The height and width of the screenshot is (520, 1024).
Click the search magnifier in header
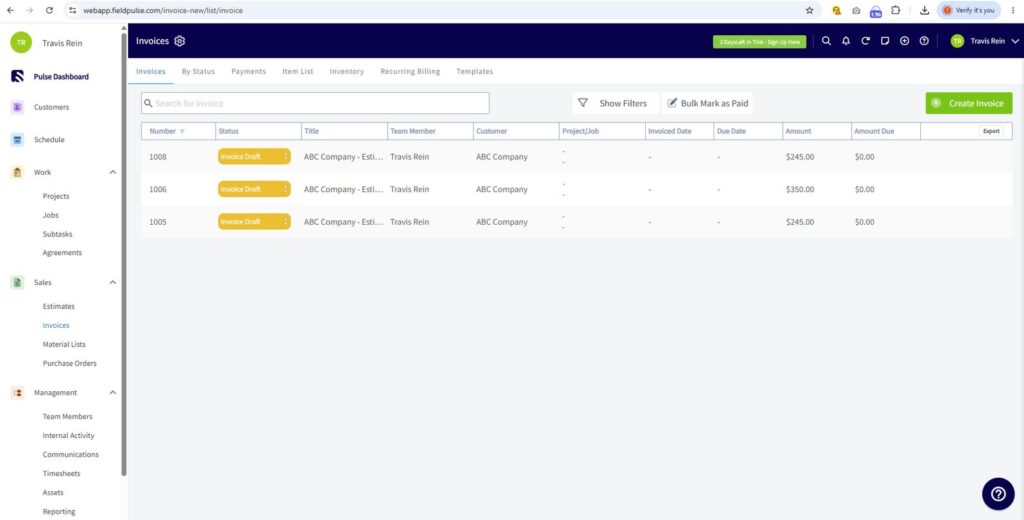tap(826, 41)
